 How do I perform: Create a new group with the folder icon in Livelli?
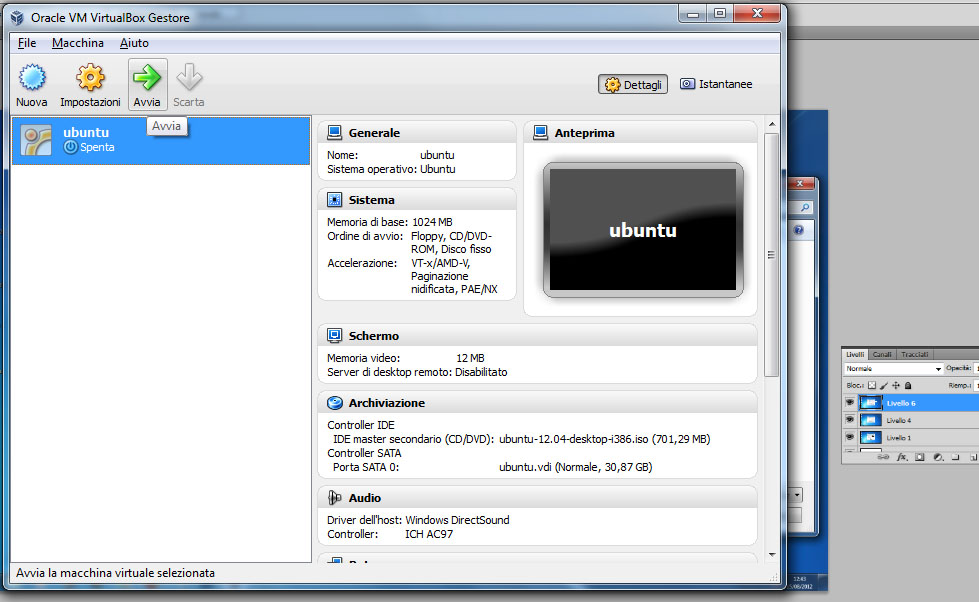[956, 457]
